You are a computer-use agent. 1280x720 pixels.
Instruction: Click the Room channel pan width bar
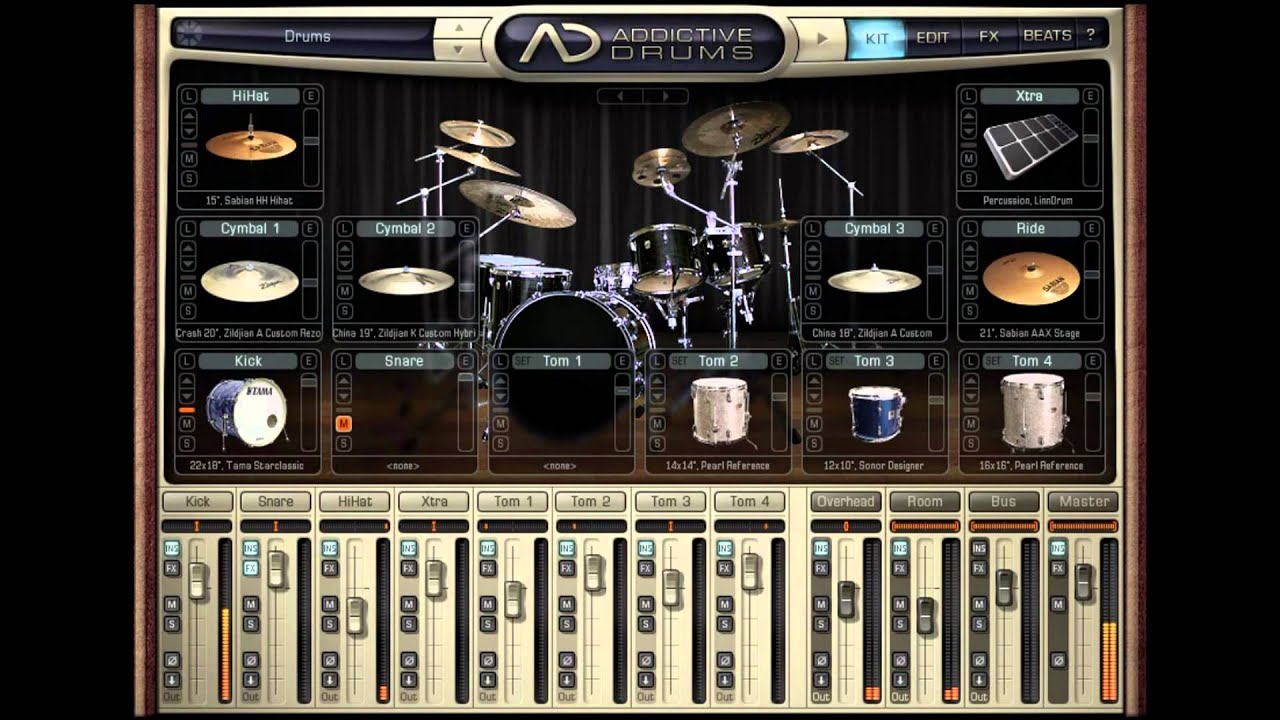click(925, 526)
